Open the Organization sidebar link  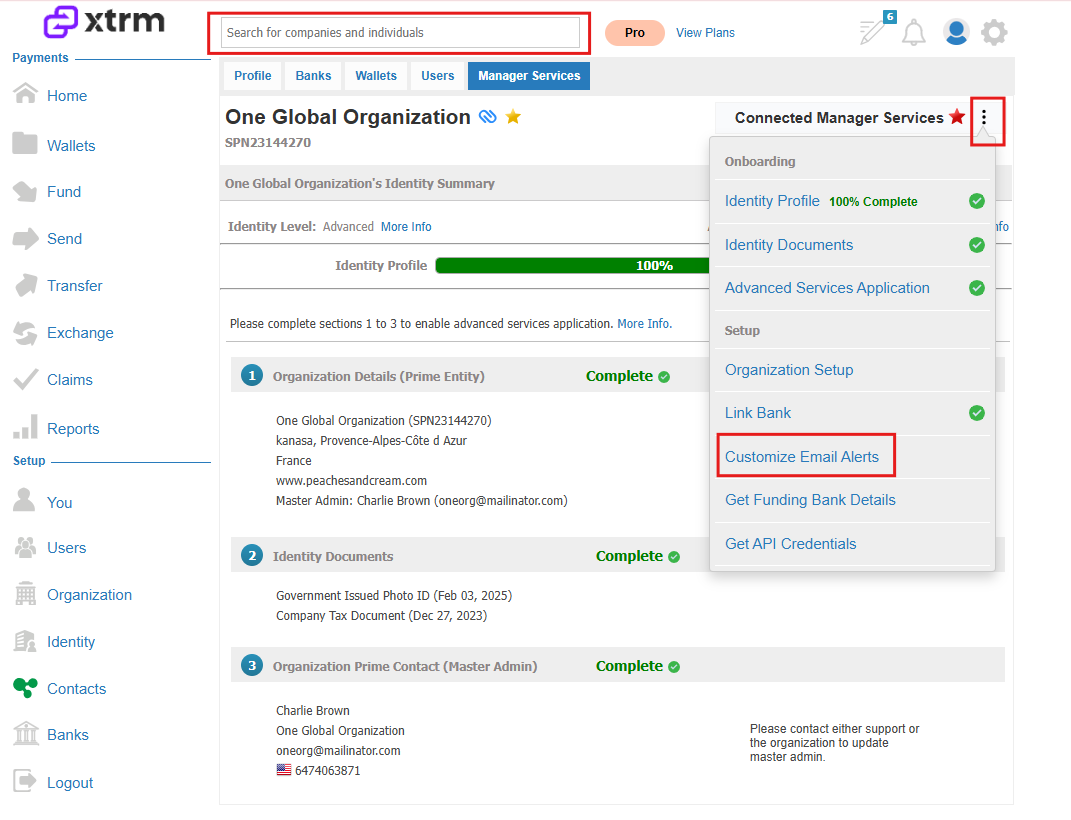89,595
